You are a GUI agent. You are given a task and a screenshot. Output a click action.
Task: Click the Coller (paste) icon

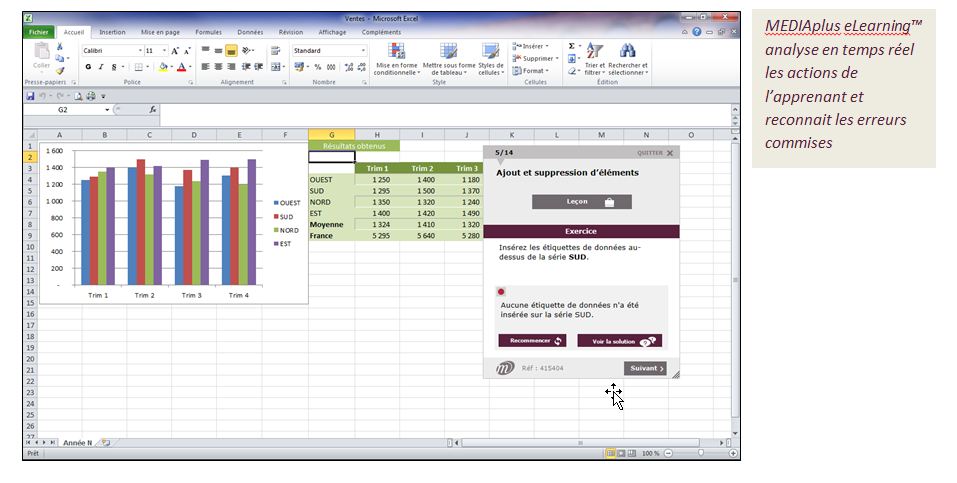[42, 53]
